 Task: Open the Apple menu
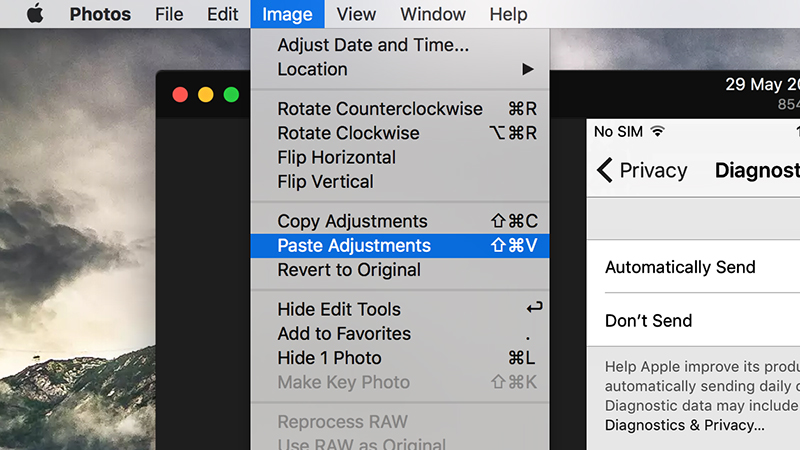pos(35,13)
